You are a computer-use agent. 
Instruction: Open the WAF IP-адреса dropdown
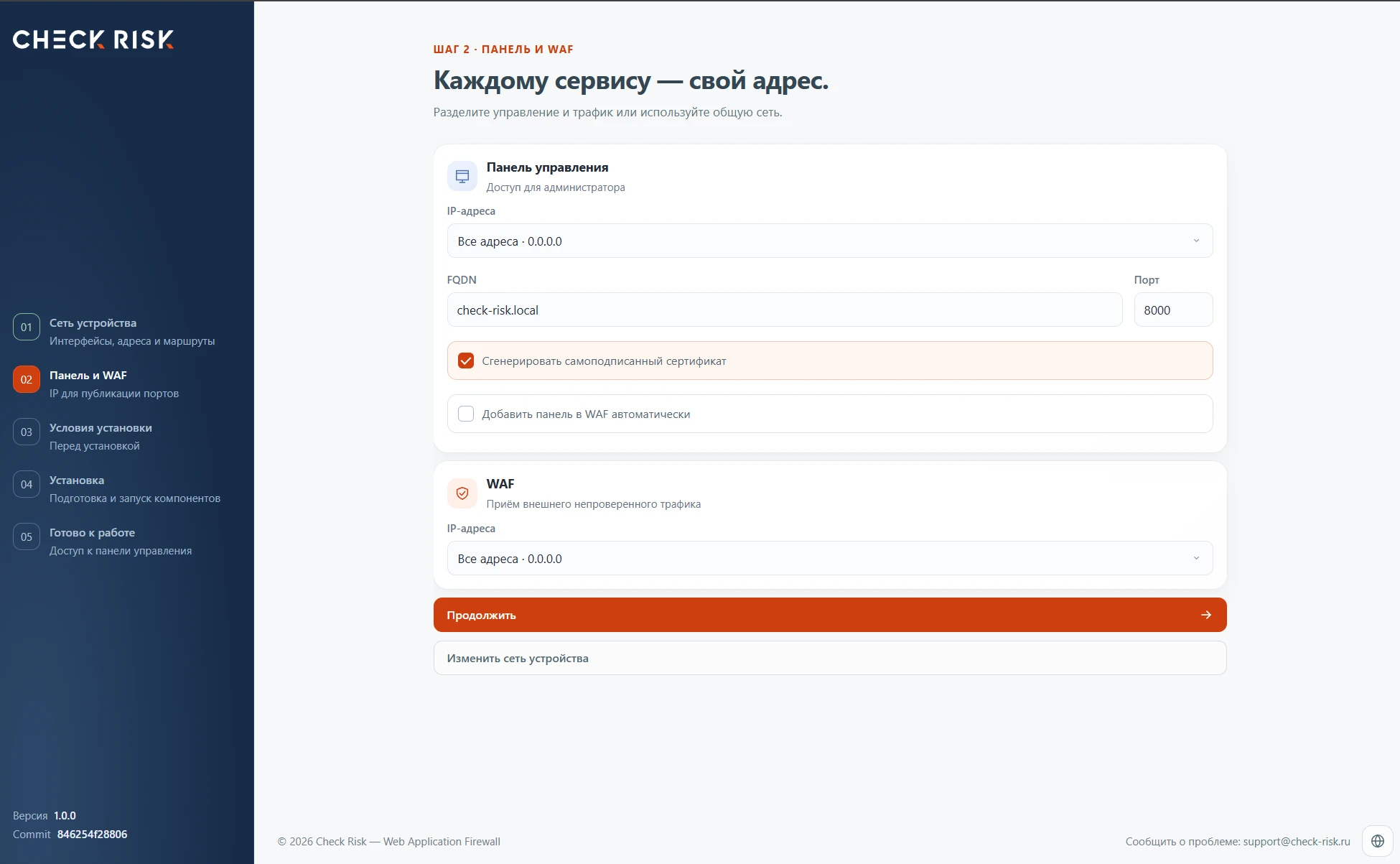pyautogui.click(x=830, y=558)
